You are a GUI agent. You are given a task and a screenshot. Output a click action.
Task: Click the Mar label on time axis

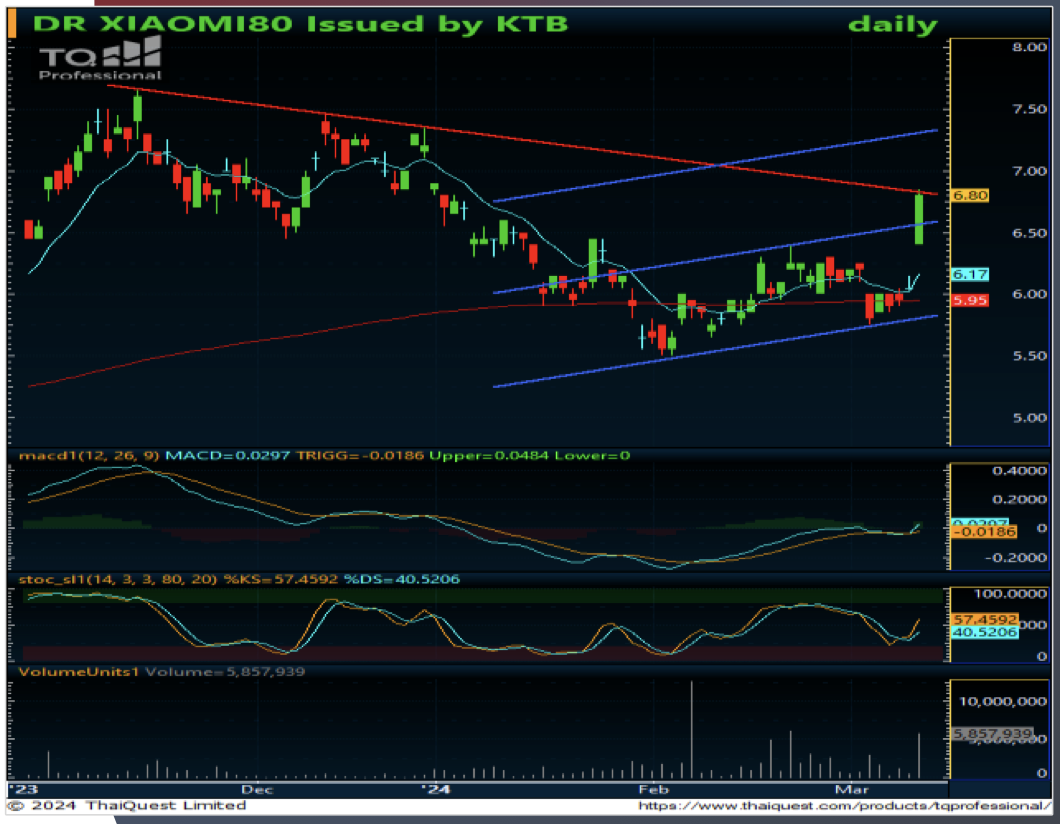click(x=851, y=790)
